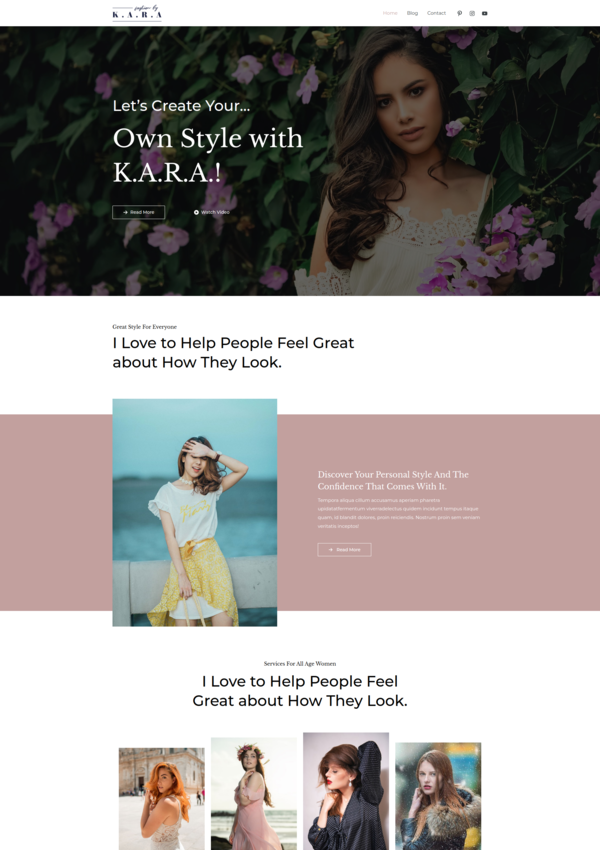Viewport: 600px width, 850px height.
Task: Click the Own Style with K.A.R.A.! headline
Action: [208, 155]
